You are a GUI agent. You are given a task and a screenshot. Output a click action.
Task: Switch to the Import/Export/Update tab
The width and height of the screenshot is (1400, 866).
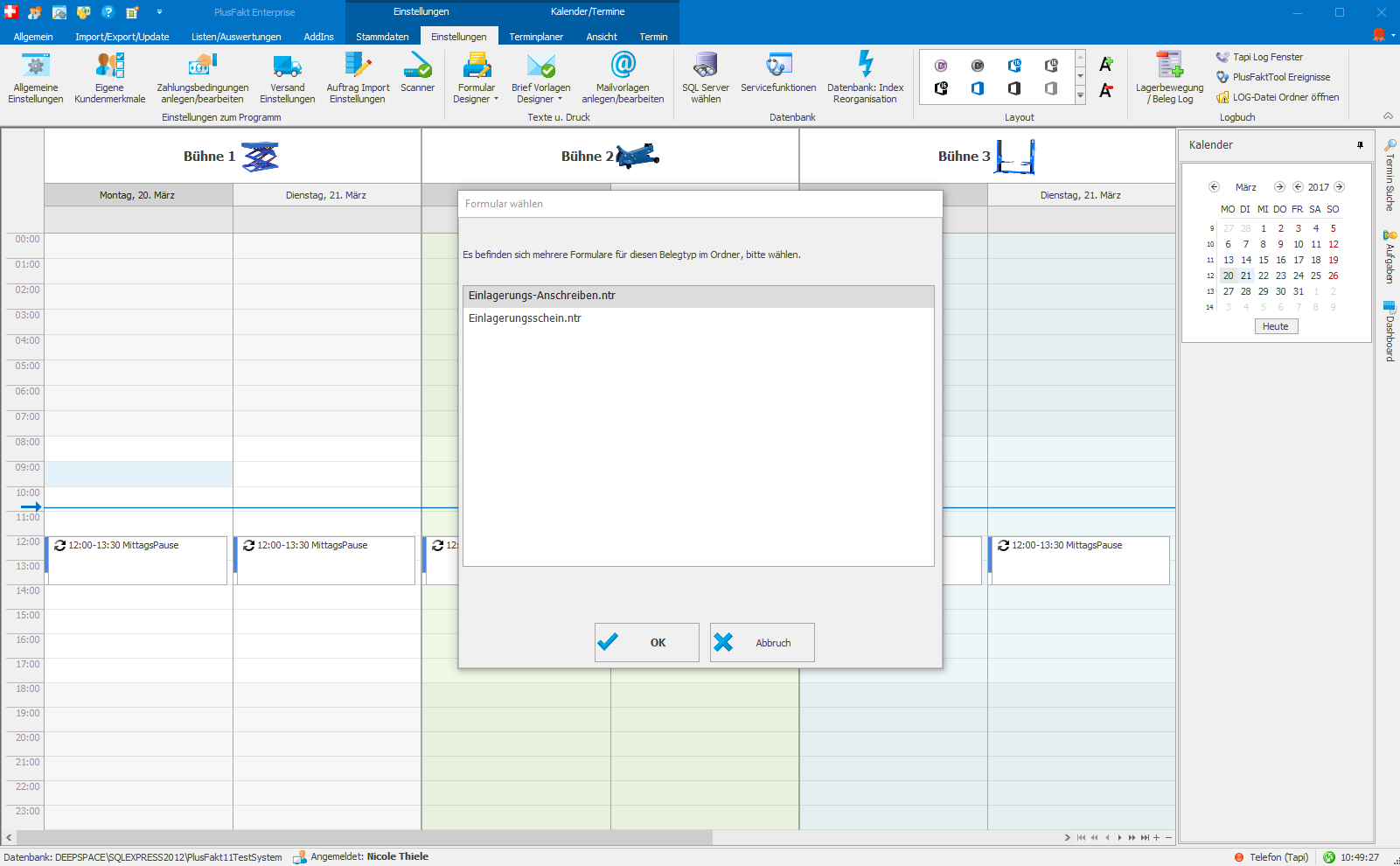122,37
